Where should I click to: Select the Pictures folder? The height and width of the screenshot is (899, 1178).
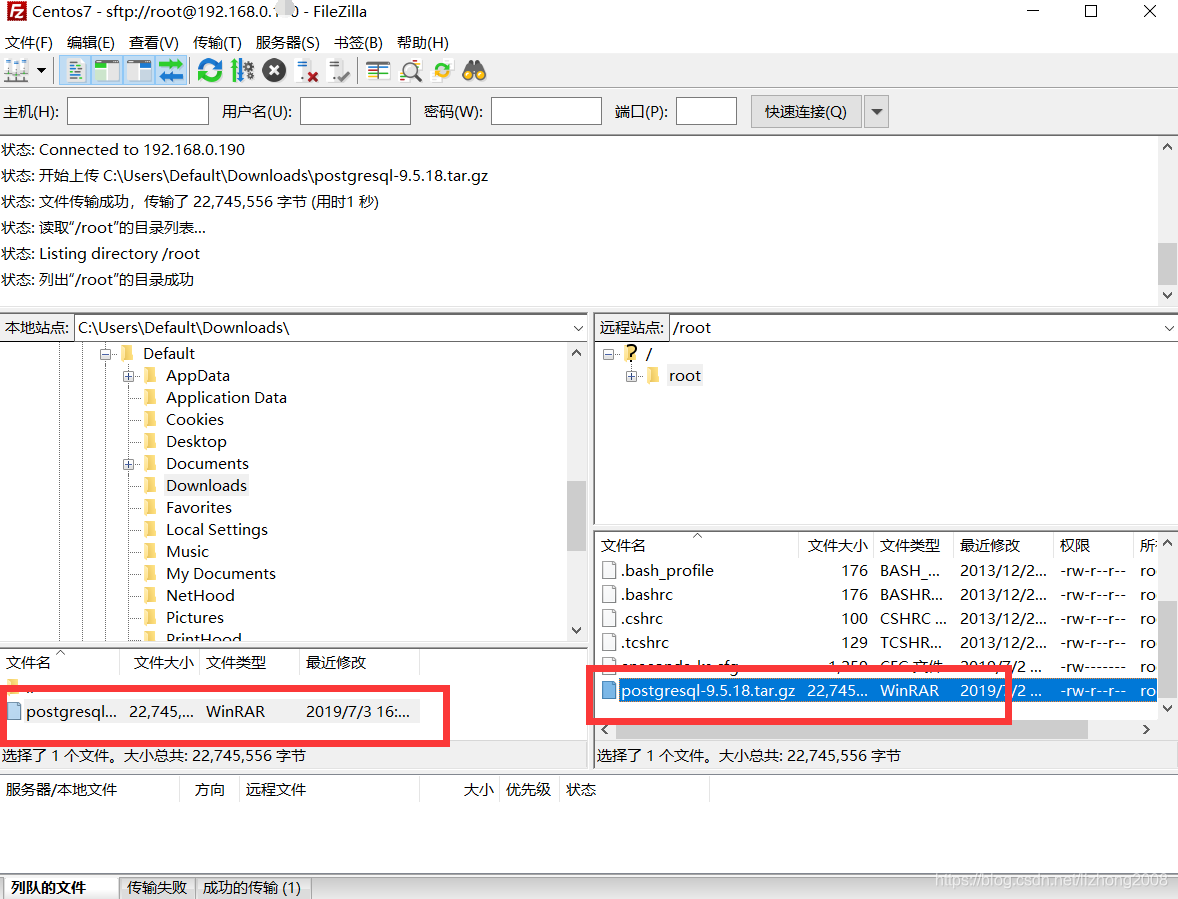(x=195, y=617)
